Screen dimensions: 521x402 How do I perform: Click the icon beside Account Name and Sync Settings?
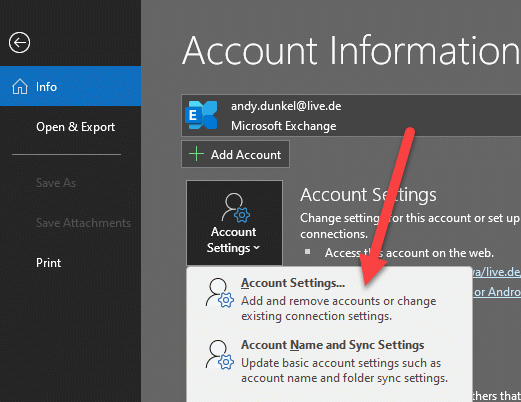219,355
